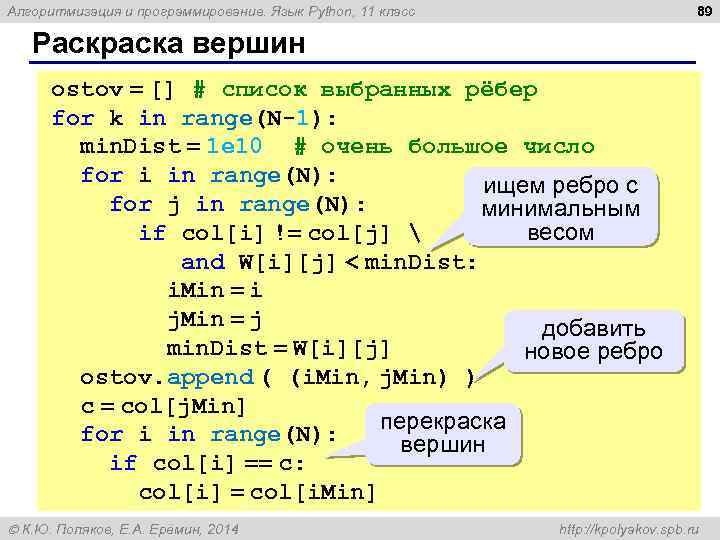This screenshot has height=540, width=720.
Task: Click the comment 'очень большое число'
Action: (x=457, y=147)
